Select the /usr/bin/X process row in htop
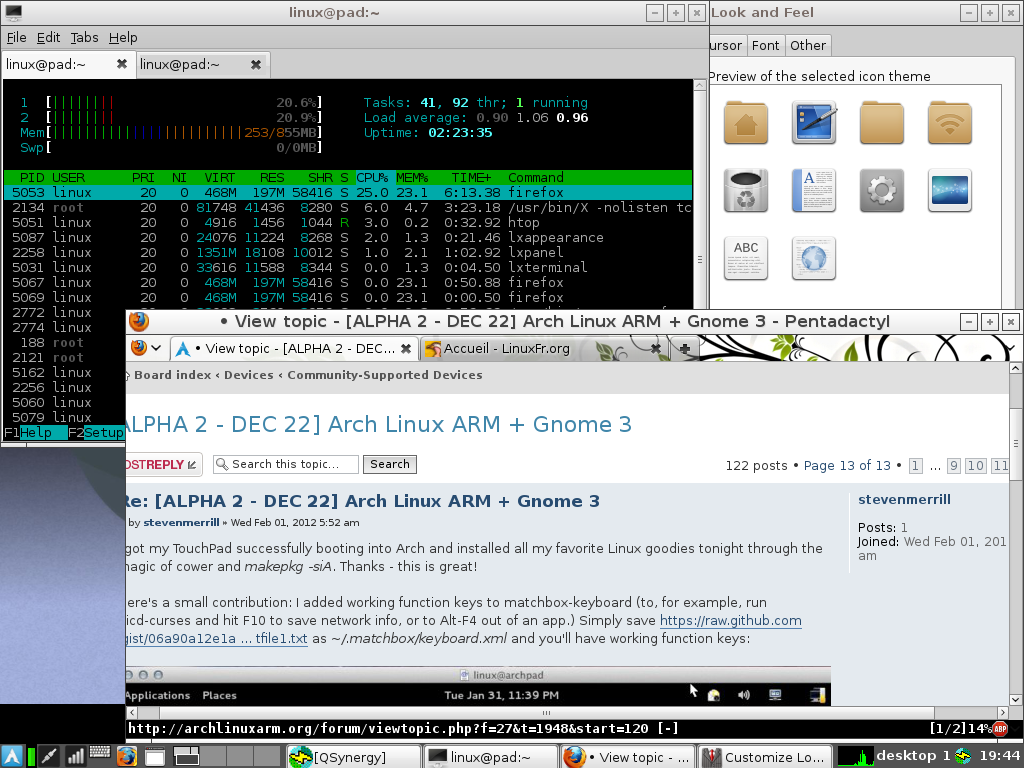Screen dimensions: 1024x768 348,208
